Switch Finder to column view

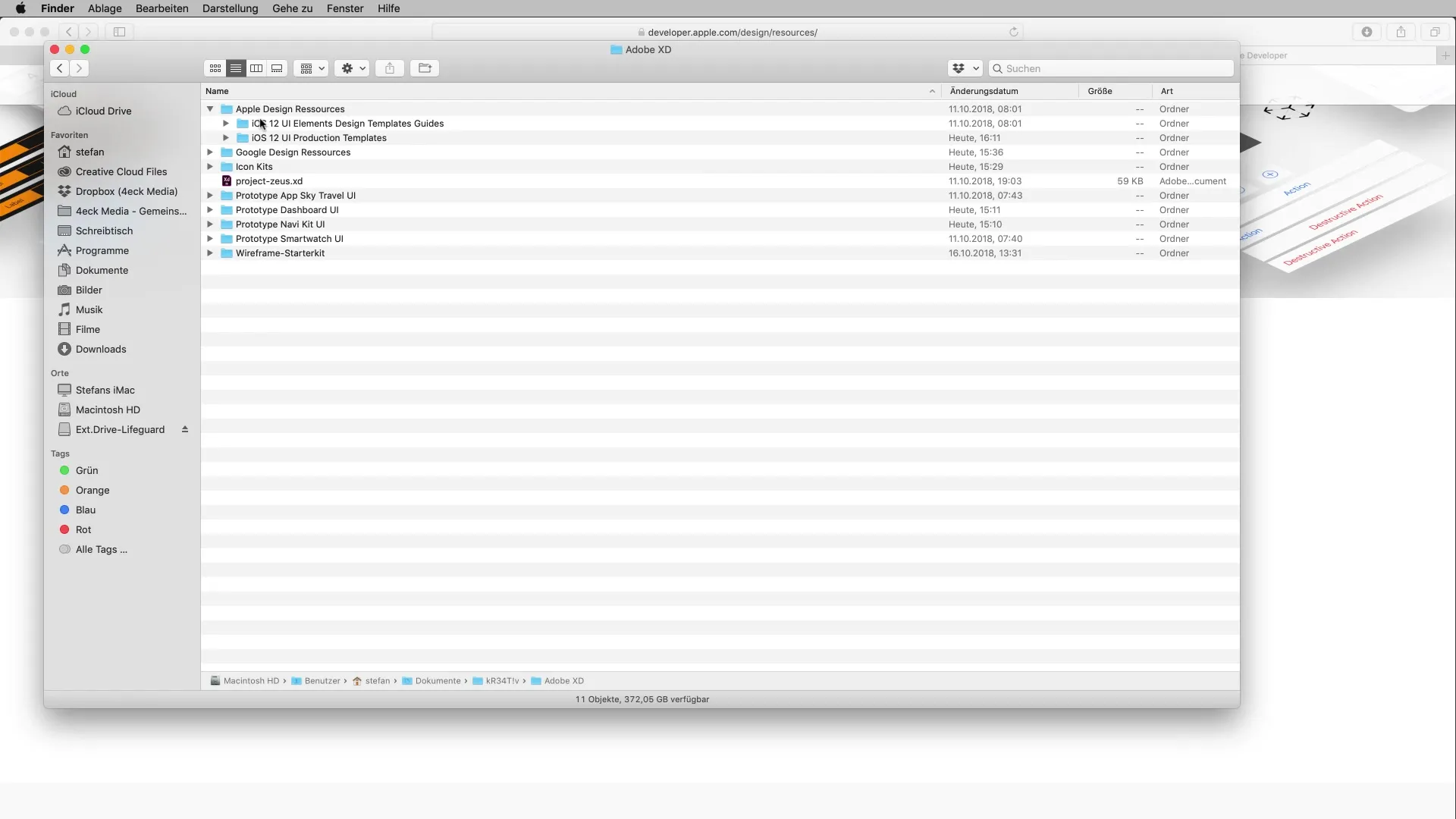(x=256, y=68)
